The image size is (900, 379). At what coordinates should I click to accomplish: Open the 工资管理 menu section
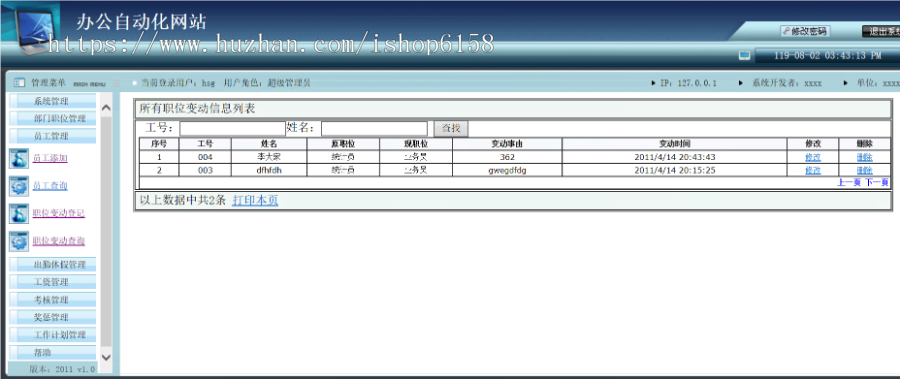(52, 283)
